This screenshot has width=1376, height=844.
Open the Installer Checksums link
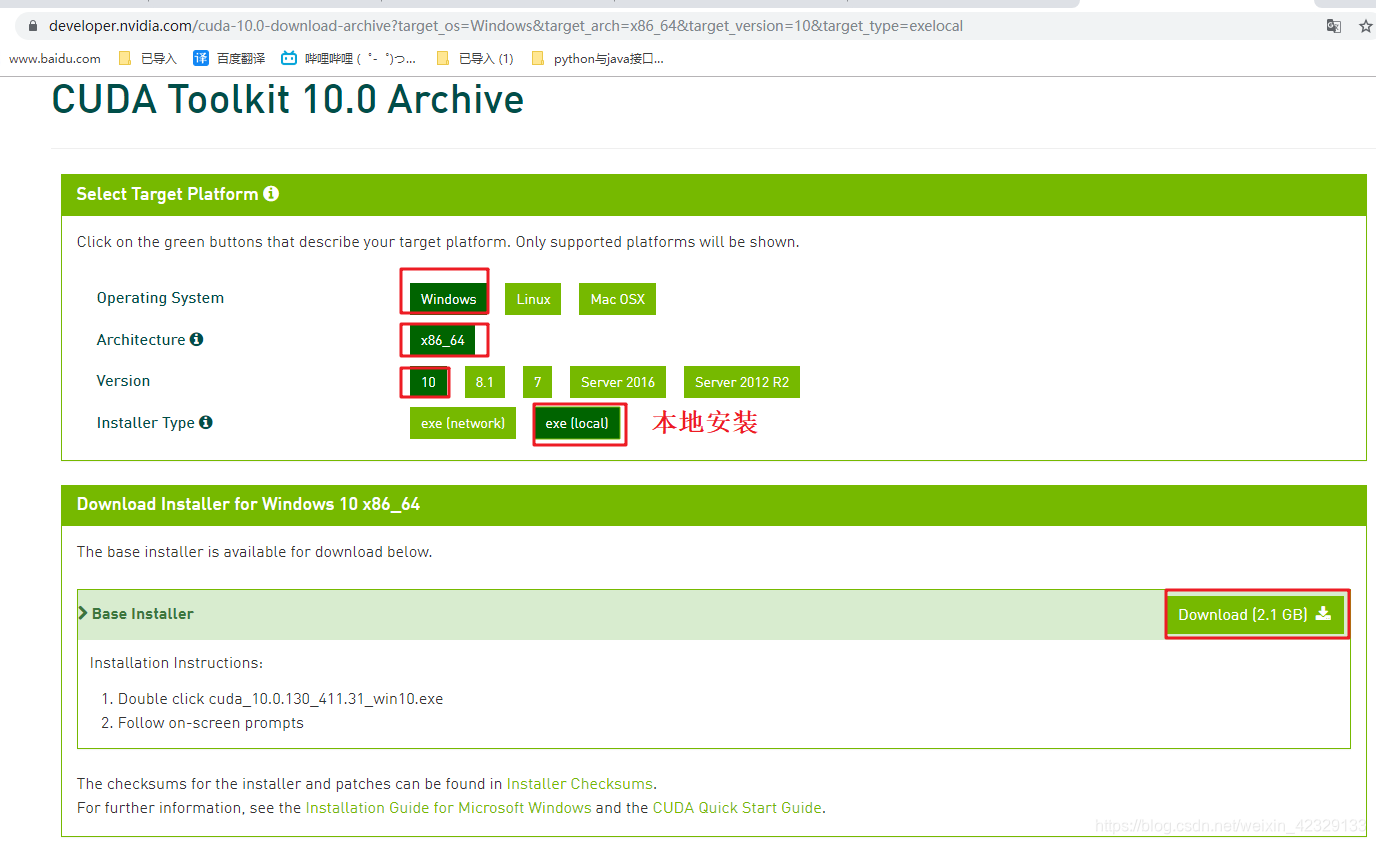point(580,784)
